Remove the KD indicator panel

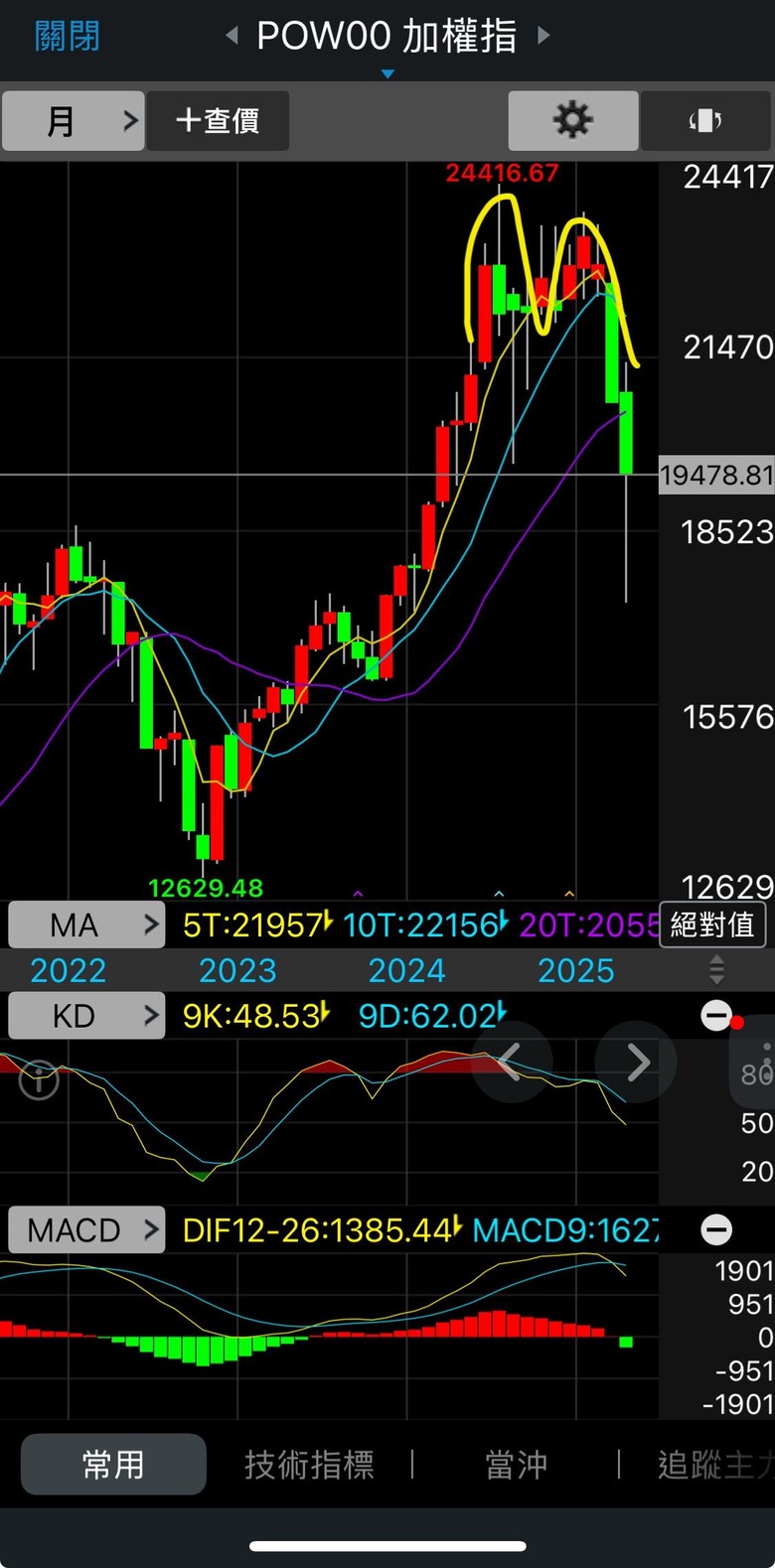point(716,1015)
